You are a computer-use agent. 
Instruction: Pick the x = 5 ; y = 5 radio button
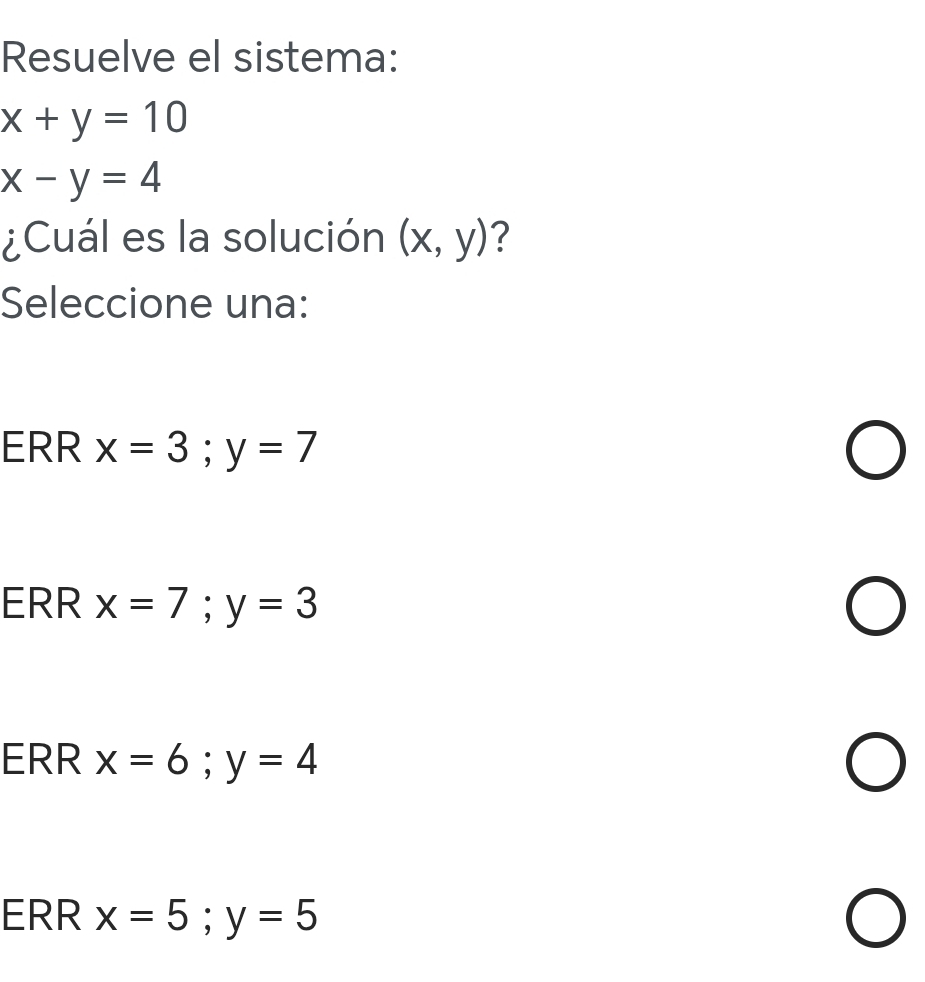pyautogui.click(x=876, y=917)
